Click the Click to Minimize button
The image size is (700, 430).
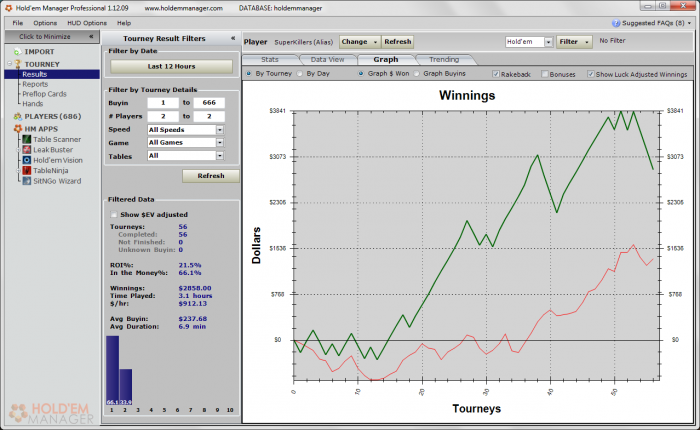[52, 37]
